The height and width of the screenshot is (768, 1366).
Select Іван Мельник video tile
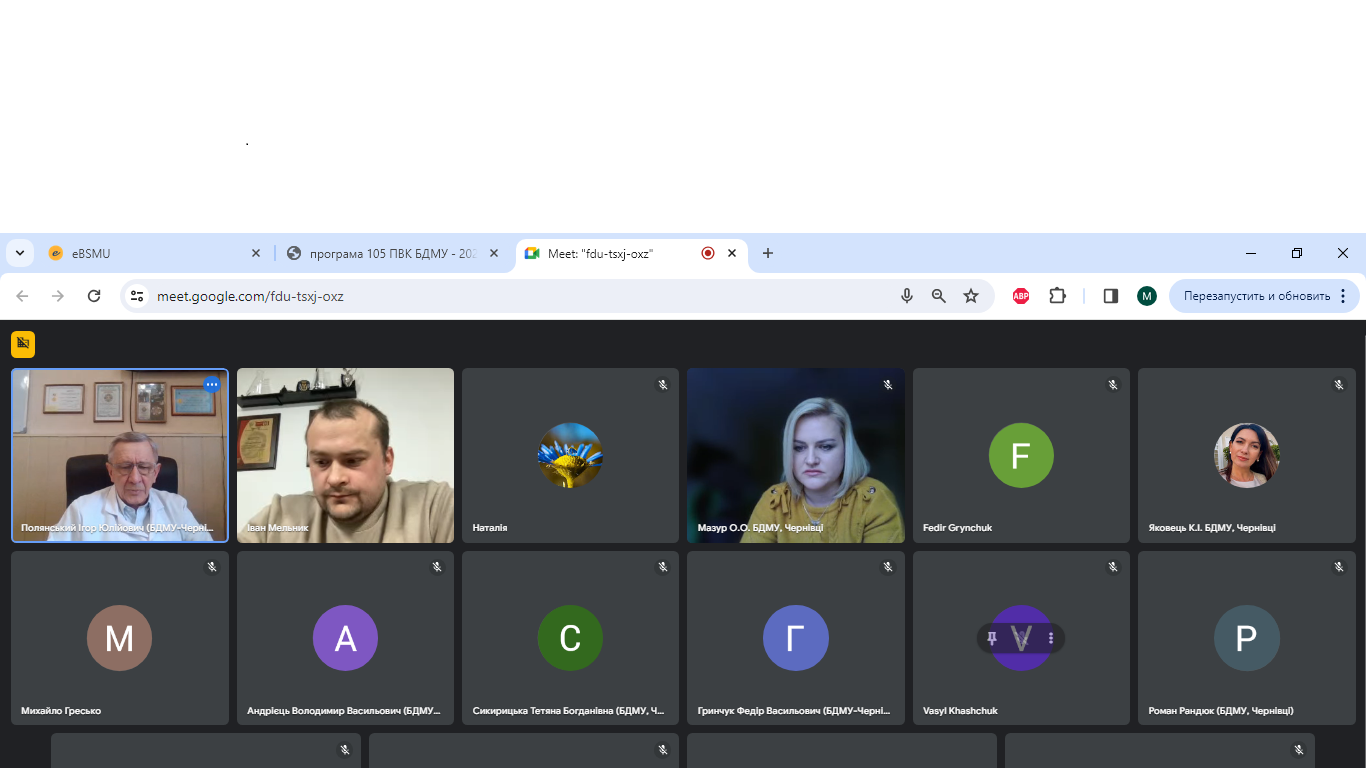click(345, 455)
